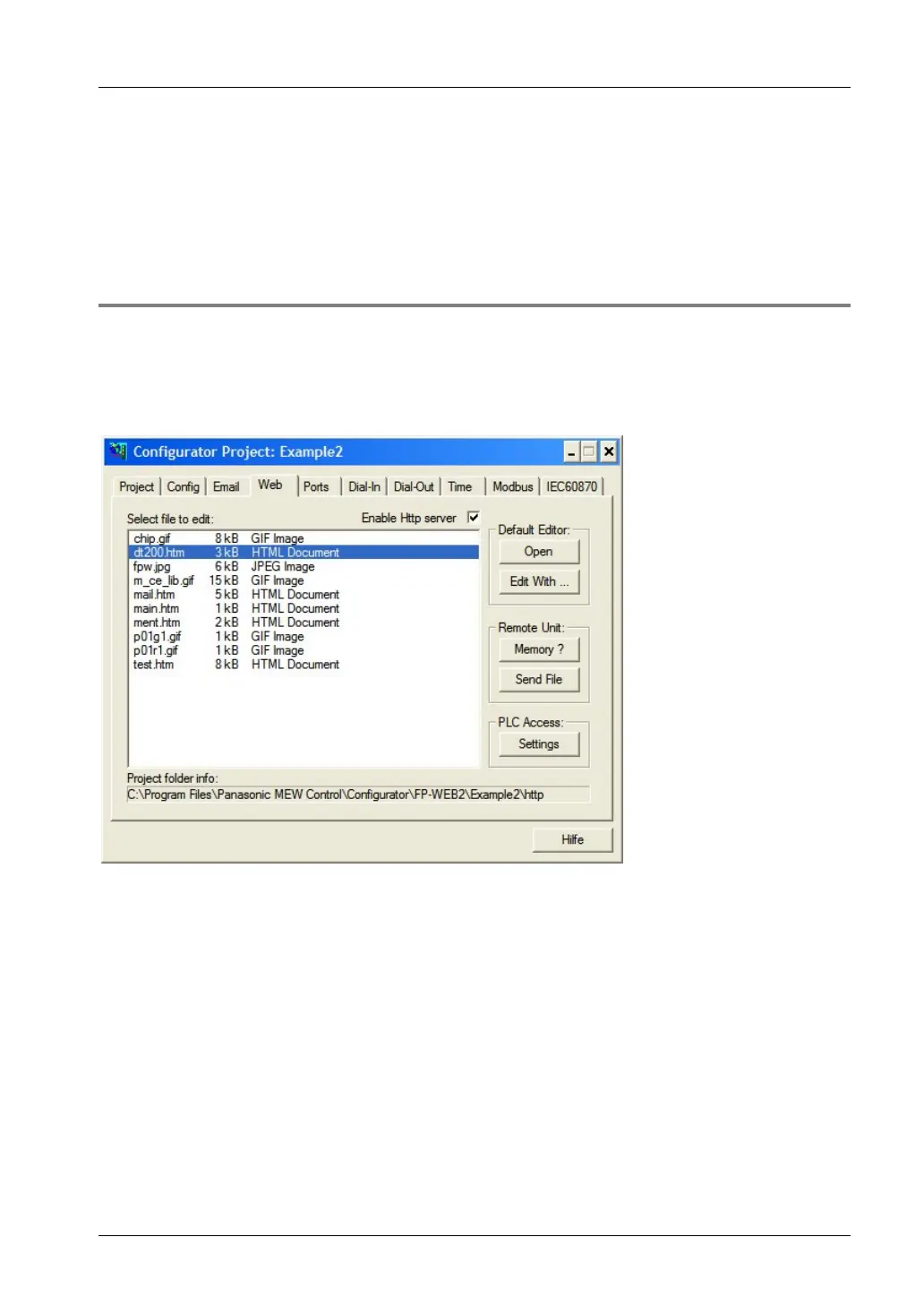This screenshot has width=924, height=1306.
Task: Click the project folder path field
Action: pyautogui.click(x=358, y=795)
